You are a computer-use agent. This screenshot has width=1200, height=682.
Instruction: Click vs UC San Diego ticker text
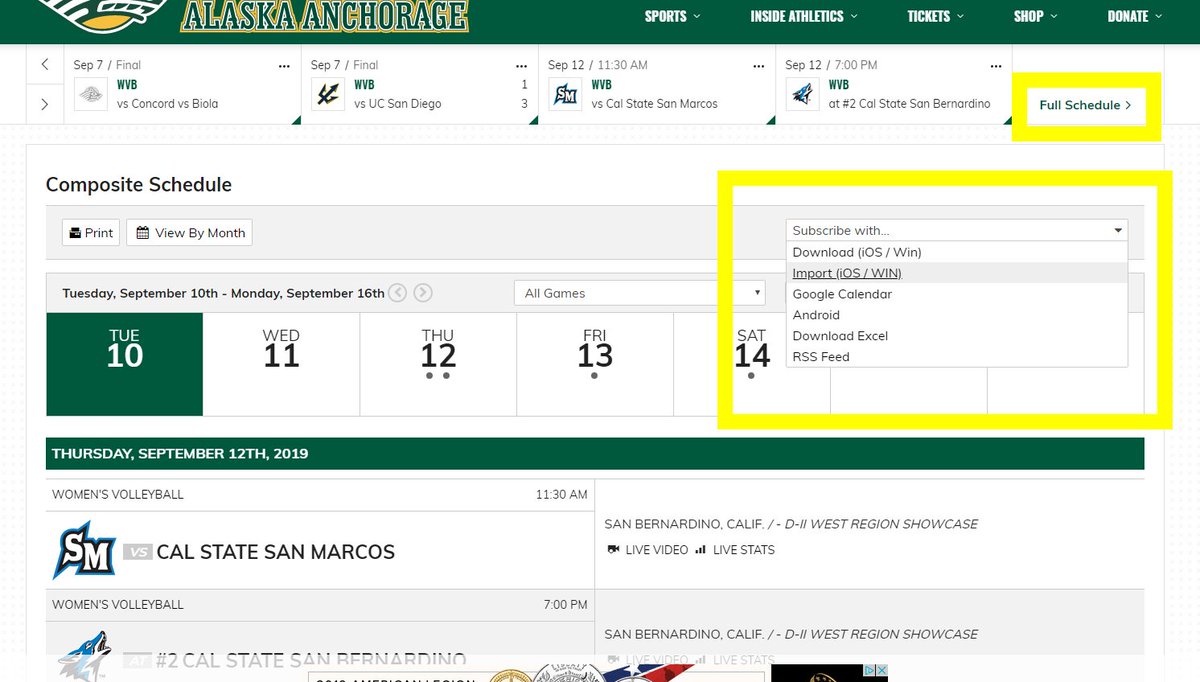397,104
